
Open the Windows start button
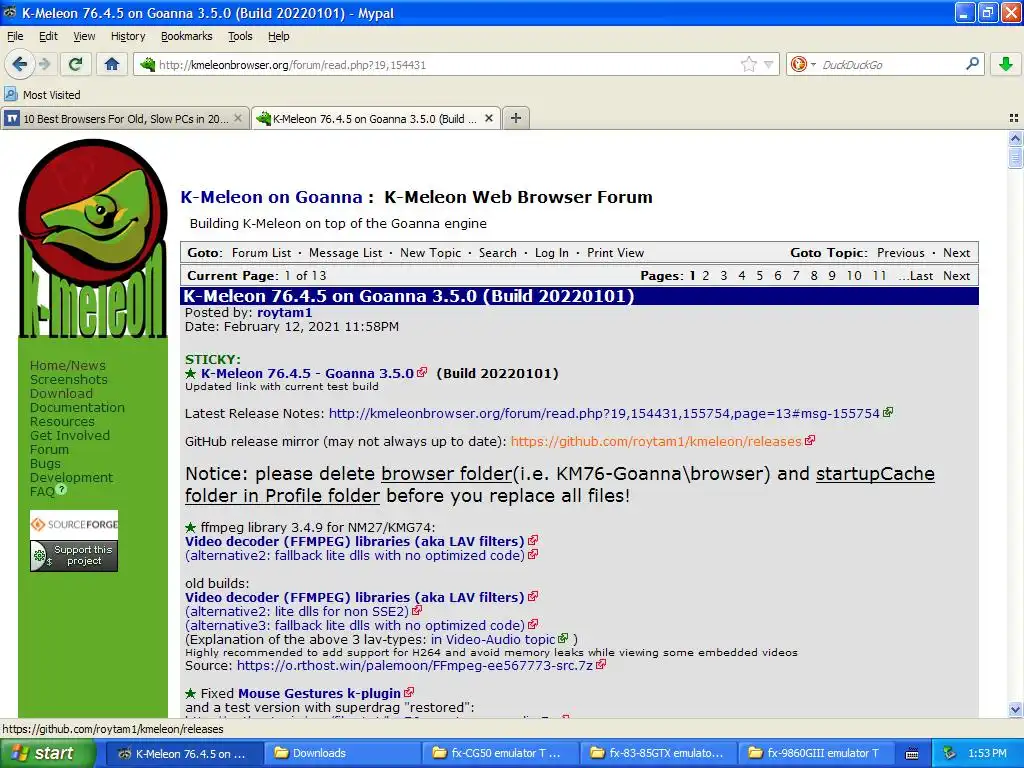point(47,753)
